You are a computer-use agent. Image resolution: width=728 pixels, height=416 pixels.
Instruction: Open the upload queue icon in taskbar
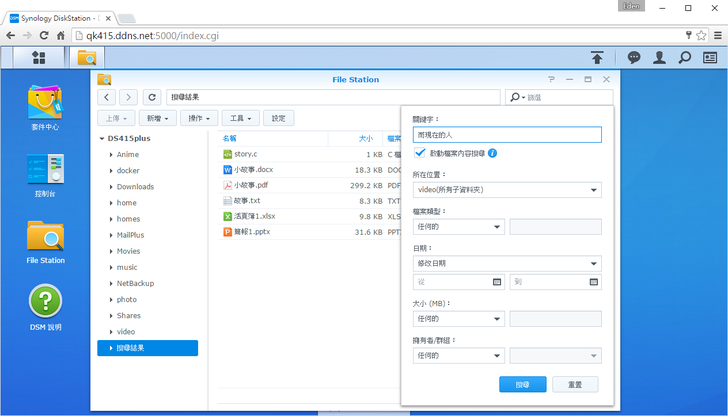(x=597, y=58)
